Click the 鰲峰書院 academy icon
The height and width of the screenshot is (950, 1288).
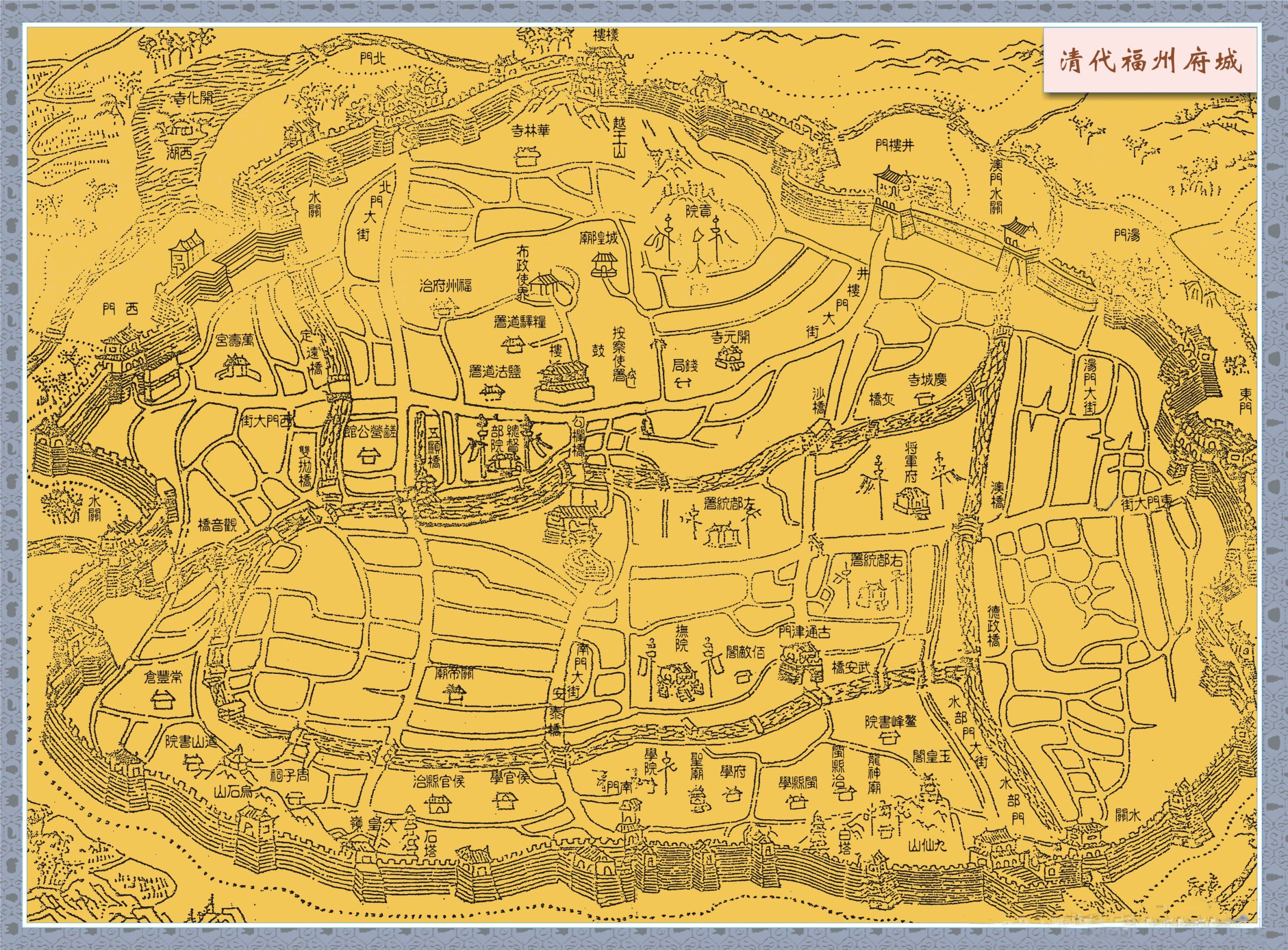coord(890,738)
